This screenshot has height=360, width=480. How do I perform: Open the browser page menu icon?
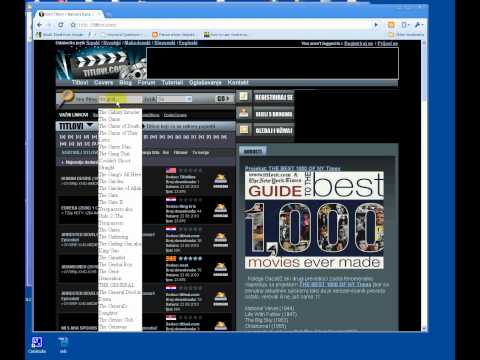point(405,25)
